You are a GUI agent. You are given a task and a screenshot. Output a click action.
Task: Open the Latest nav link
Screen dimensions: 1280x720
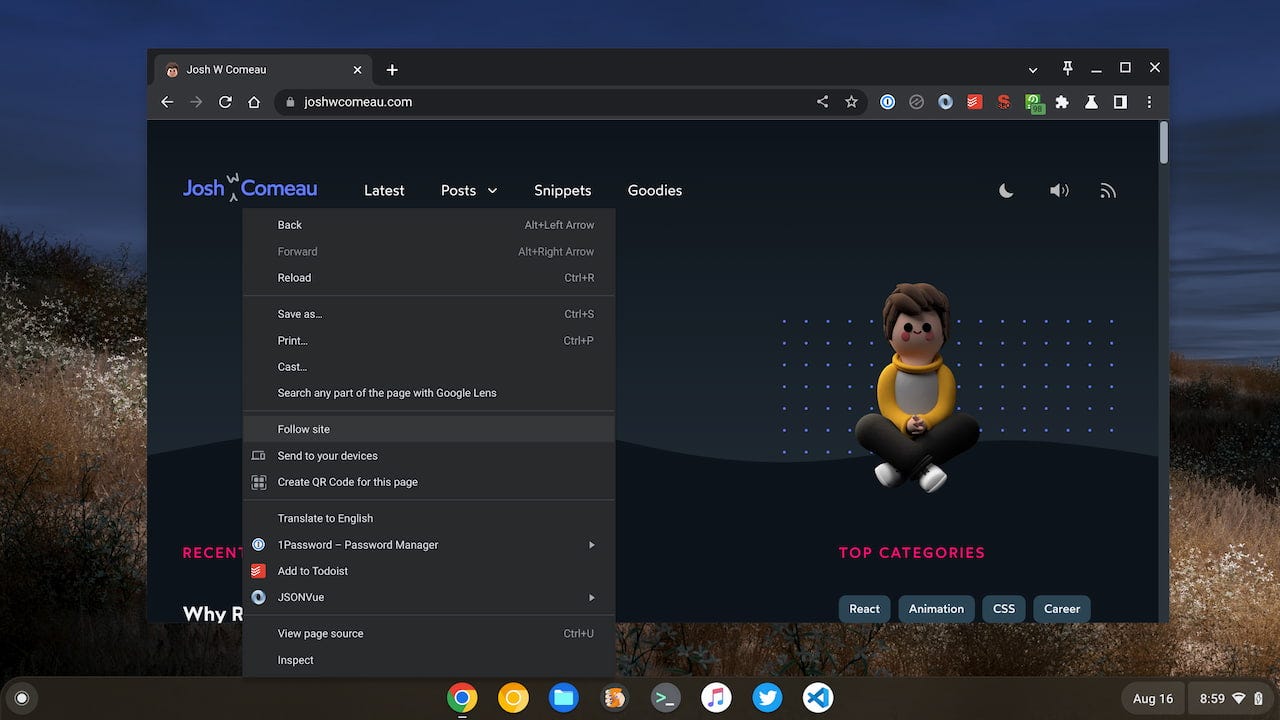click(x=384, y=190)
